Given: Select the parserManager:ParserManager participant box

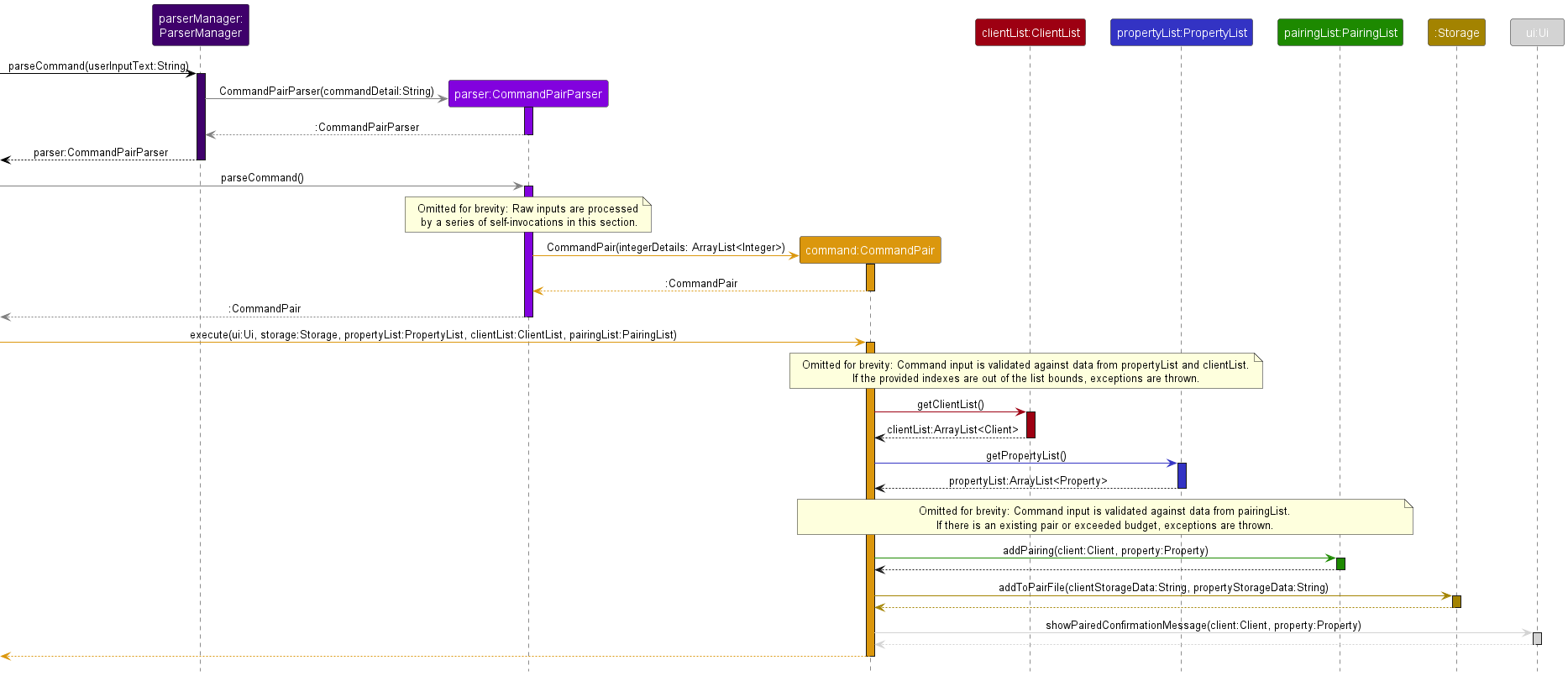Looking at the screenshot, I should point(200,25).
